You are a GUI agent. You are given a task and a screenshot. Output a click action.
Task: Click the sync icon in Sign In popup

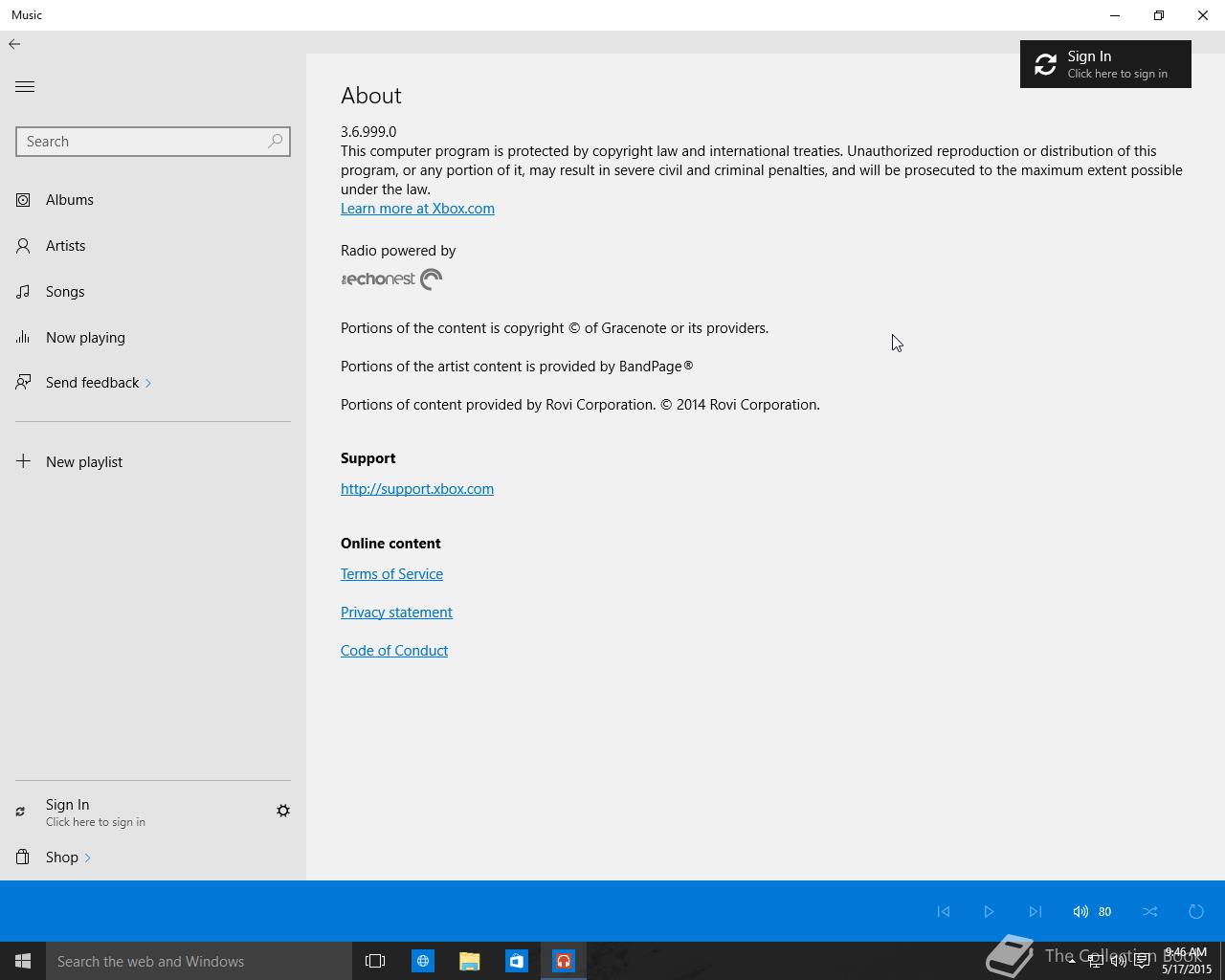coord(1045,64)
